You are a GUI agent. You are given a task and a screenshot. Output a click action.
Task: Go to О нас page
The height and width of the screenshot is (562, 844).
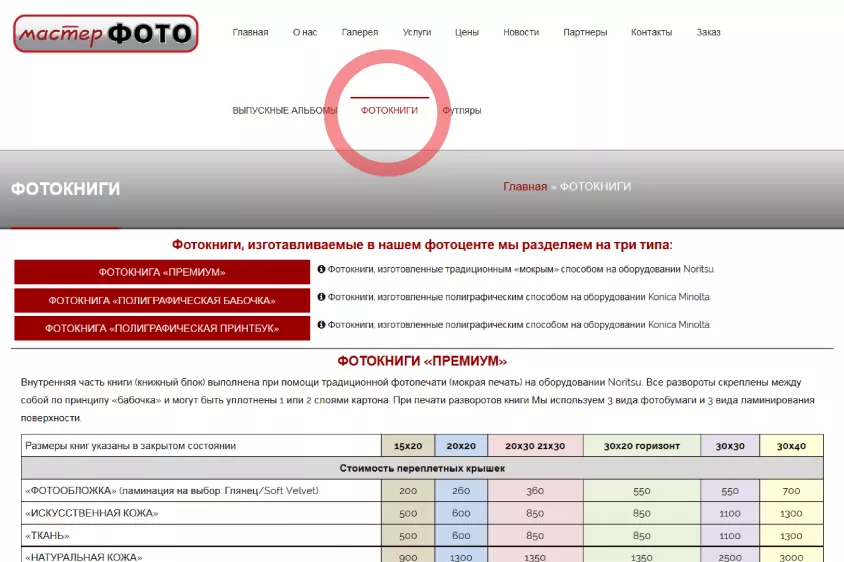pyautogui.click(x=304, y=32)
